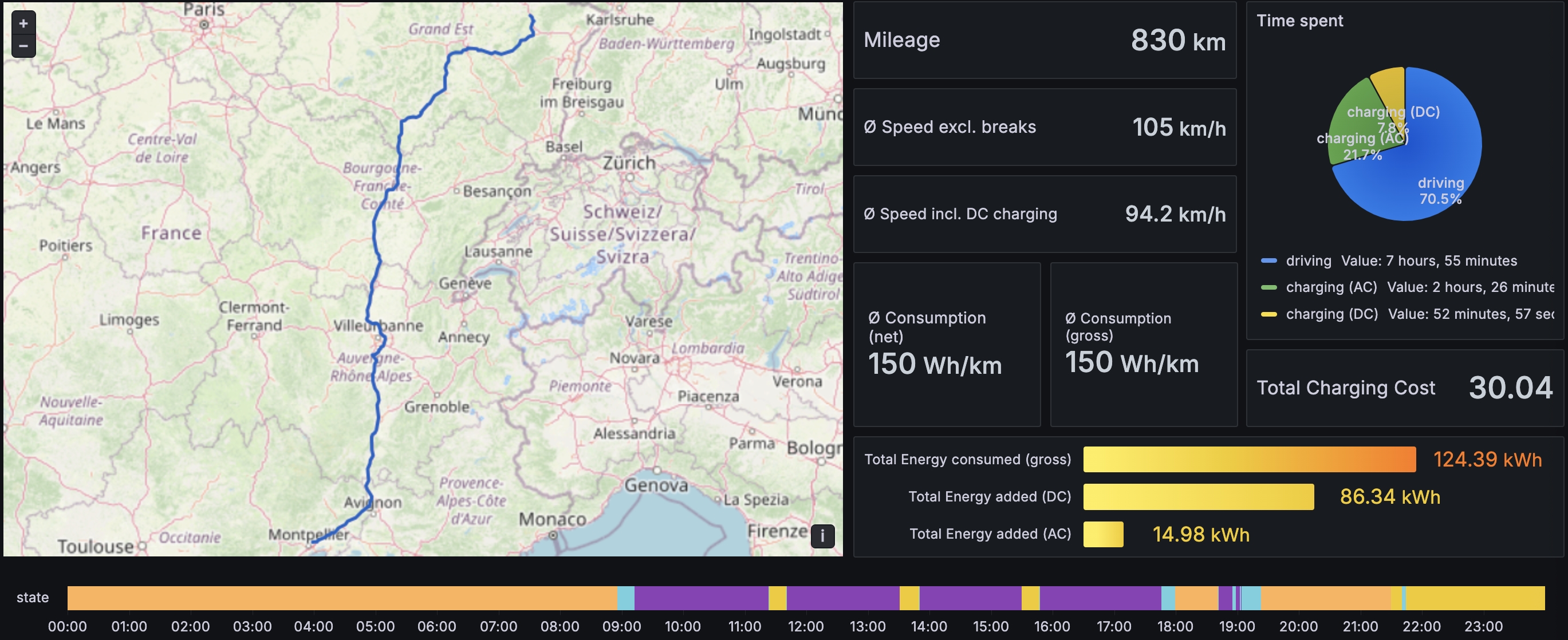Viewport: 1568px width, 640px height.
Task: Select the purple segment at 10:00 in state timeline
Action: 700,598
